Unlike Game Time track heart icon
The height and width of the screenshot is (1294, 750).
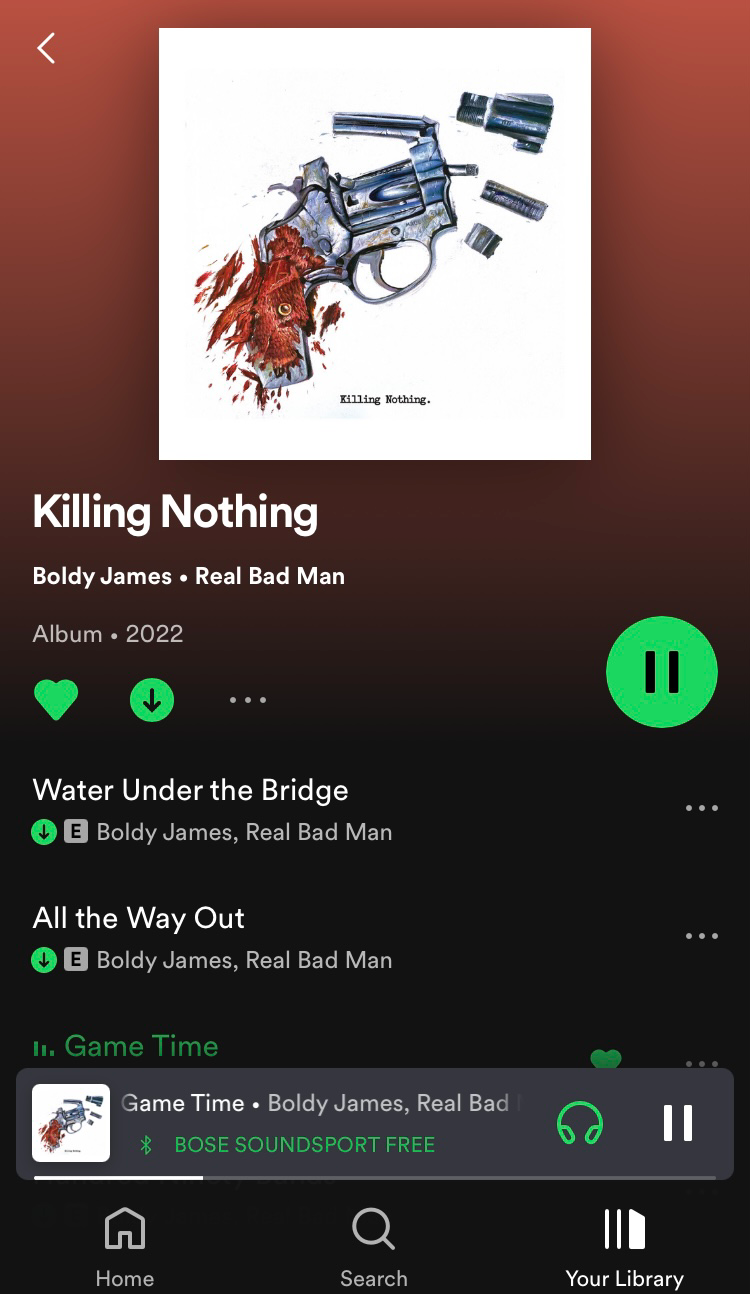tap(606, 1059)
